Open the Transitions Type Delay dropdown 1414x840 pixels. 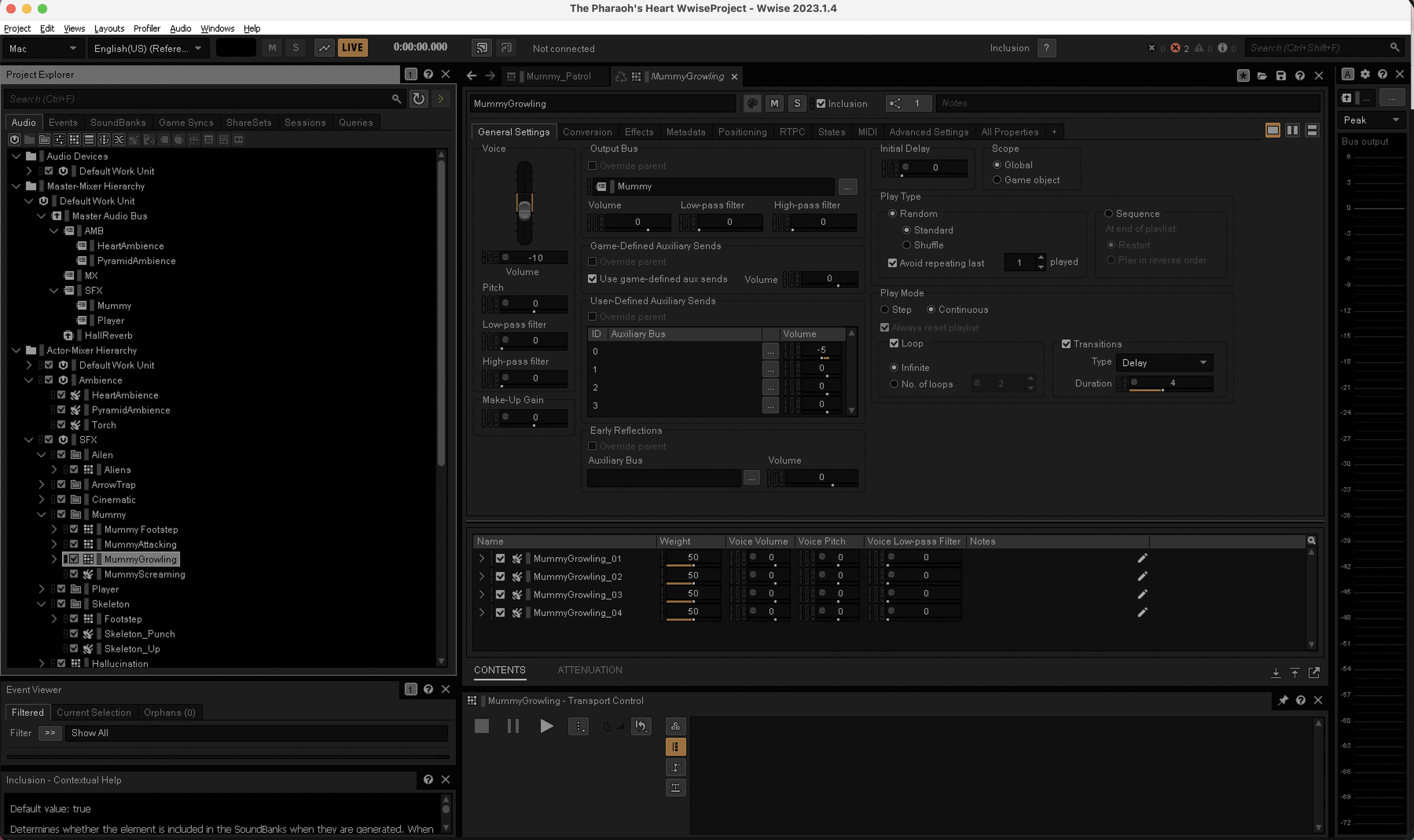(x=1163, y=363)
